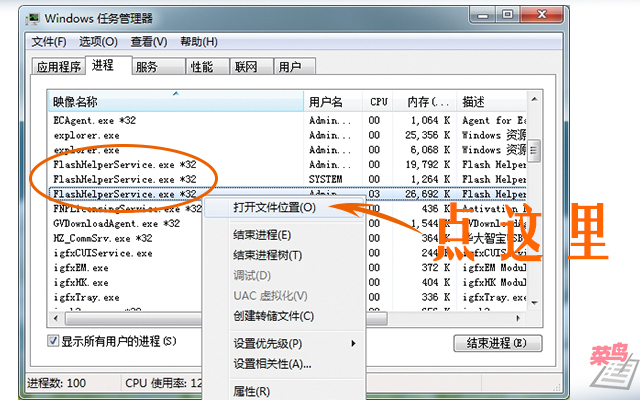Click the 6,068 K memory value
This screenshot has height=400, width=640.
coord(430,150)
